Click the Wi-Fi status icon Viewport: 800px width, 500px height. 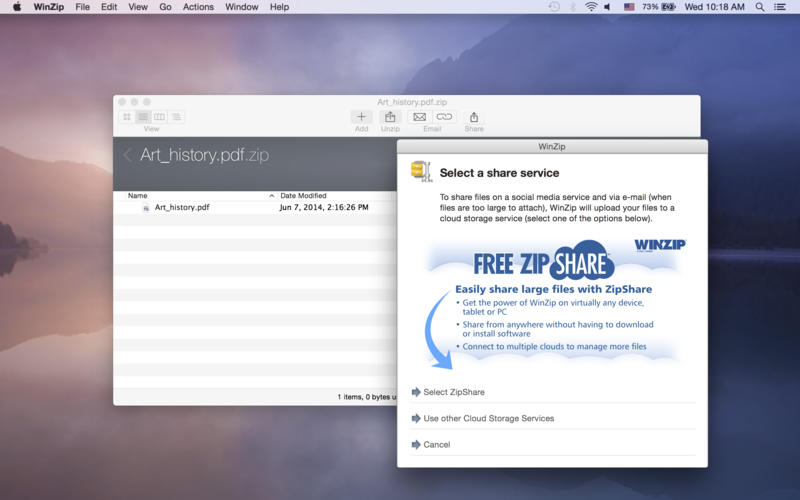click(591, 7)
